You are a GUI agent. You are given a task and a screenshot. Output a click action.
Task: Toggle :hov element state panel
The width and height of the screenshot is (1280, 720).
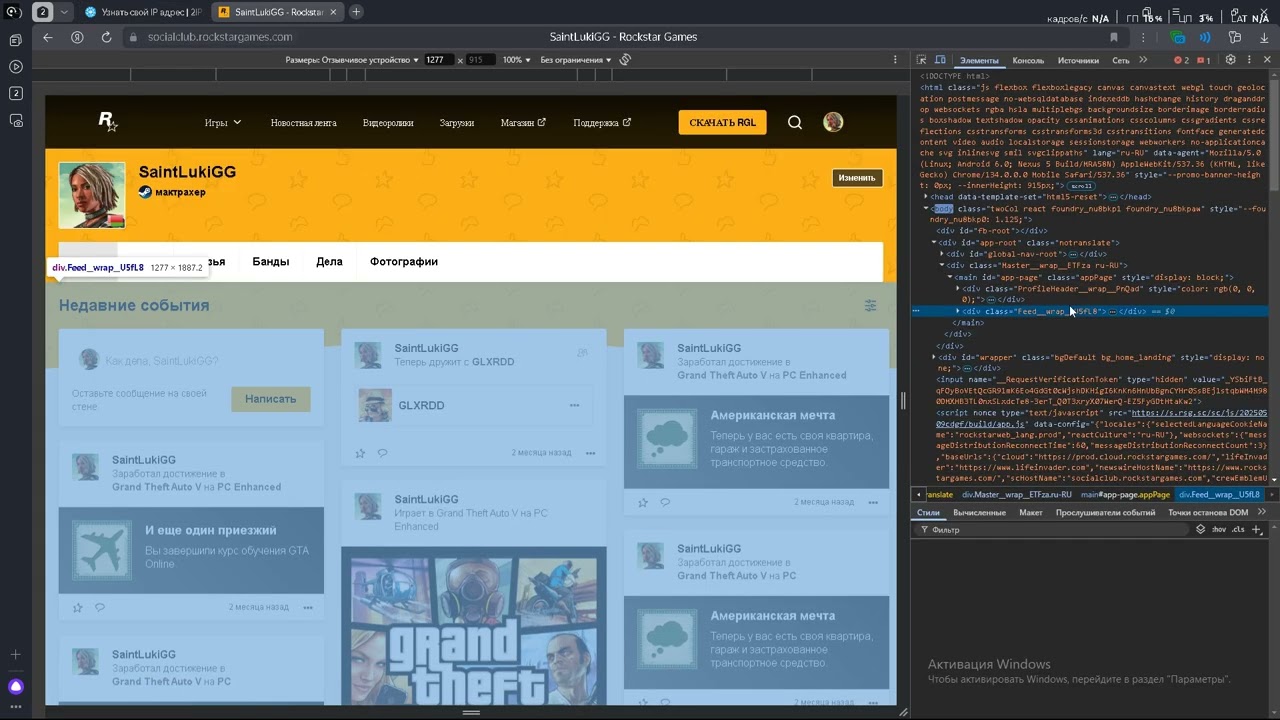[1219, 530]
